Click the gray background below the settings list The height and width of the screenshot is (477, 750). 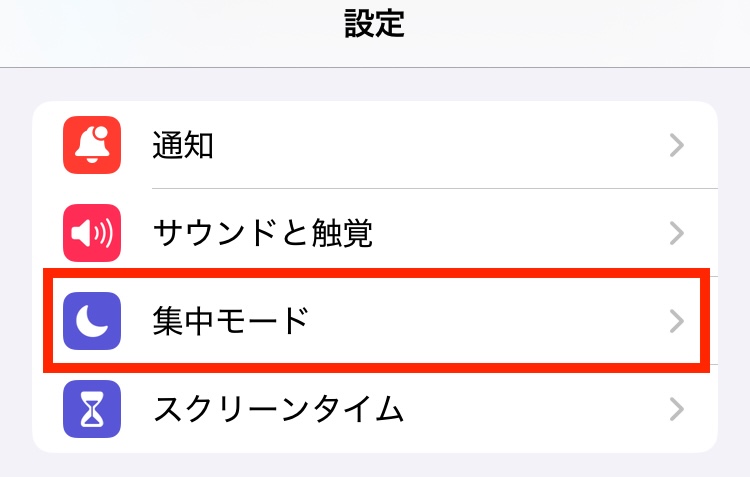coord(375,465)
